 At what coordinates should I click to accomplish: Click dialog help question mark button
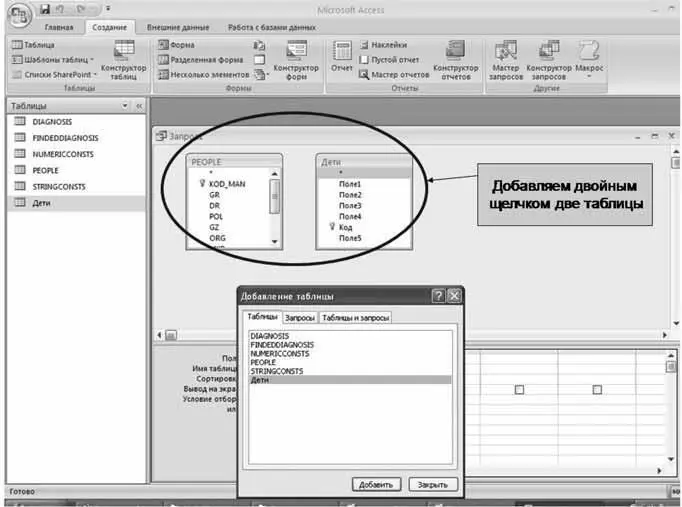(438, 296)
